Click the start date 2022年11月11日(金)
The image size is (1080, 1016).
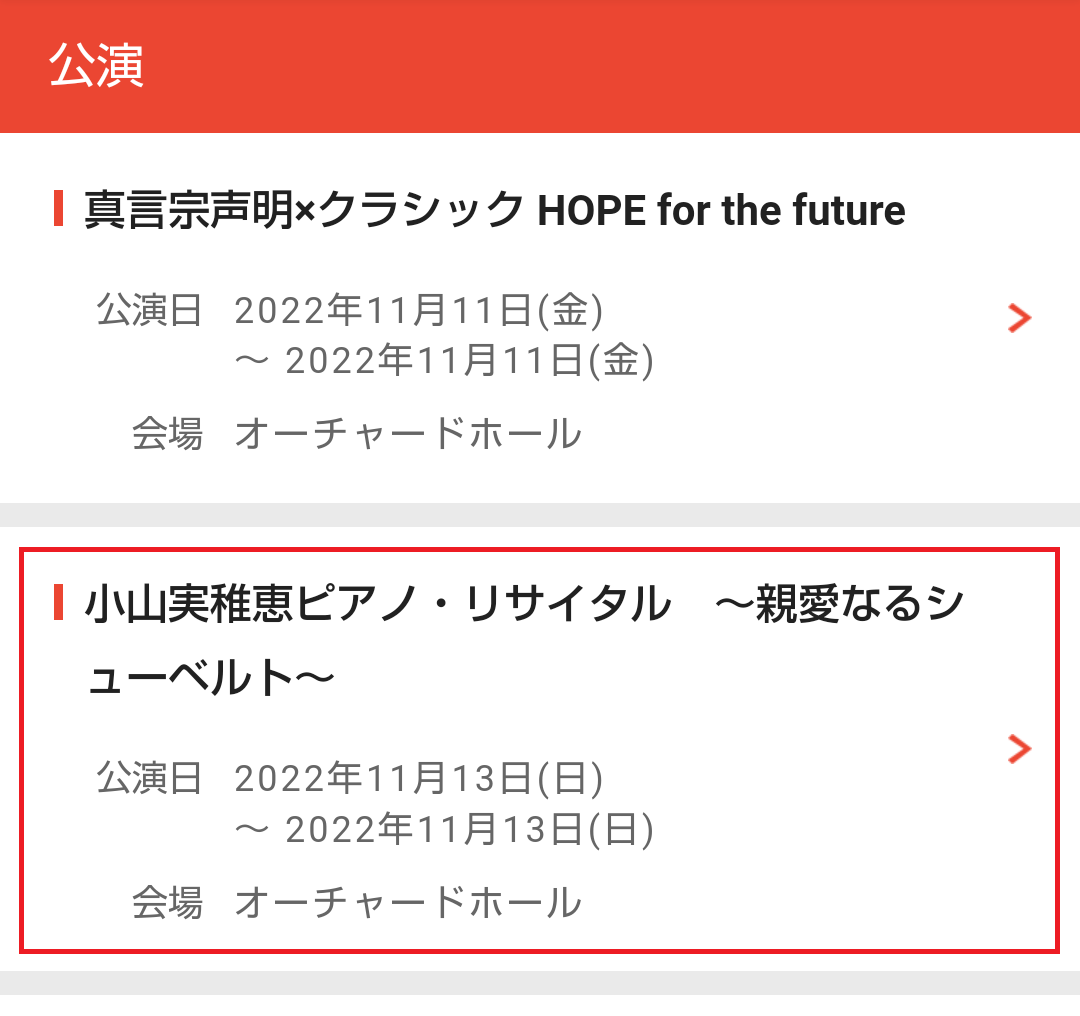click(419, 311)
